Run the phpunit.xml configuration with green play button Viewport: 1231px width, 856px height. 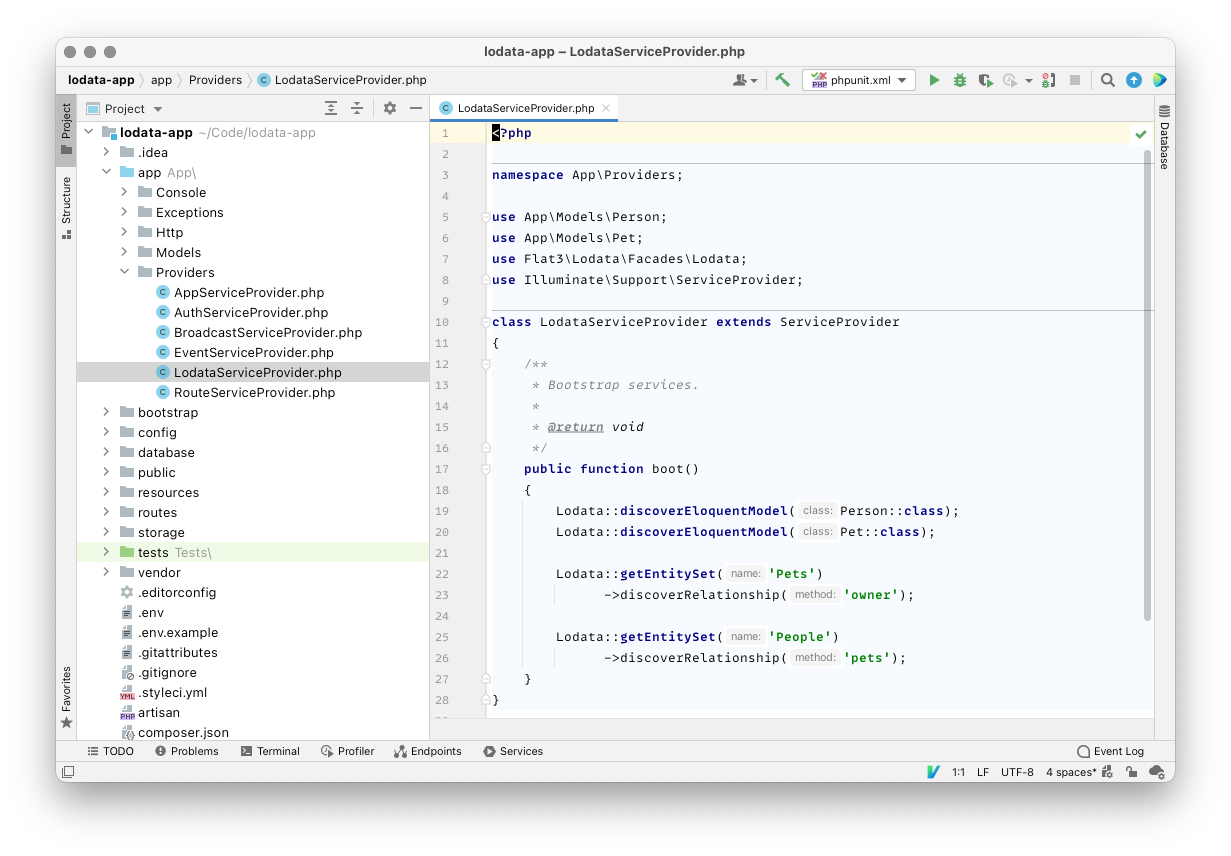(x=934, y=80)
